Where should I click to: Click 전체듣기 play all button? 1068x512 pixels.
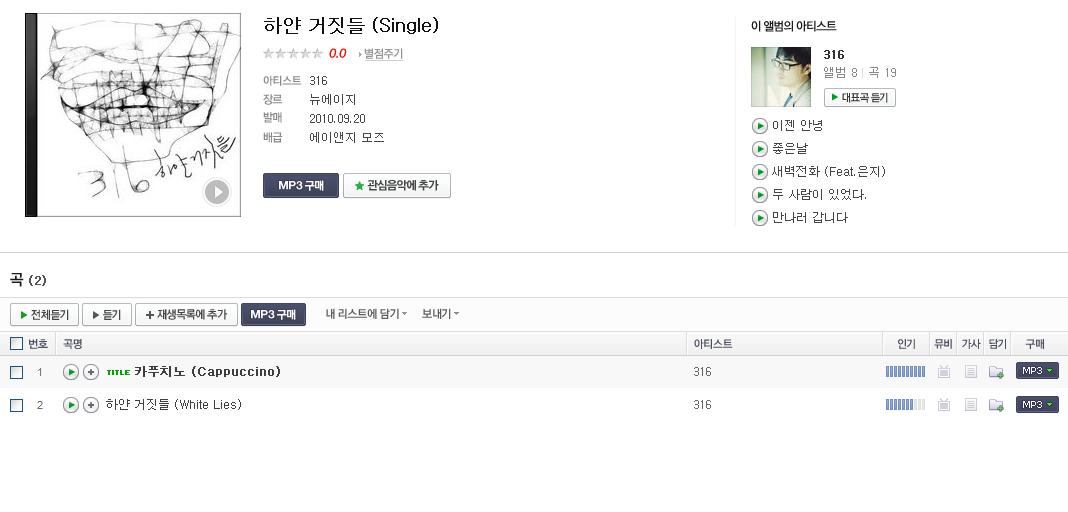point(44,315)
